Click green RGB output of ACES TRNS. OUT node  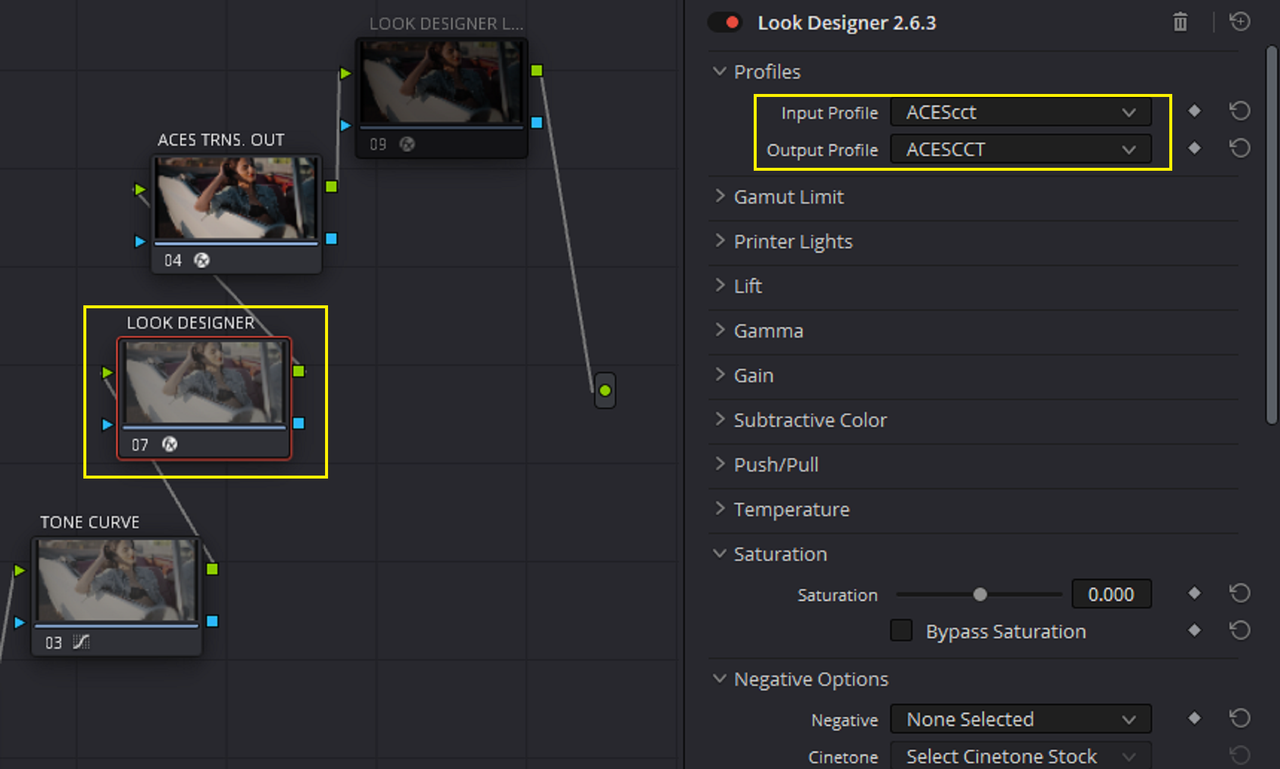[x=331, y=186]
